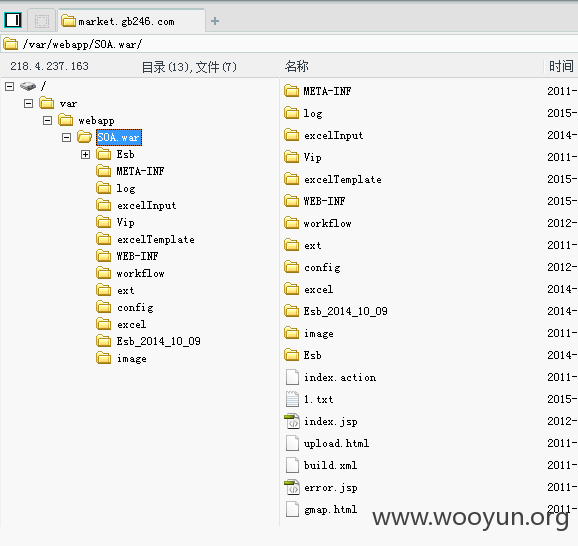Select excel folder in the directory tree
The width and height of the screenshot is (578, 546).
tap(132, 324)
